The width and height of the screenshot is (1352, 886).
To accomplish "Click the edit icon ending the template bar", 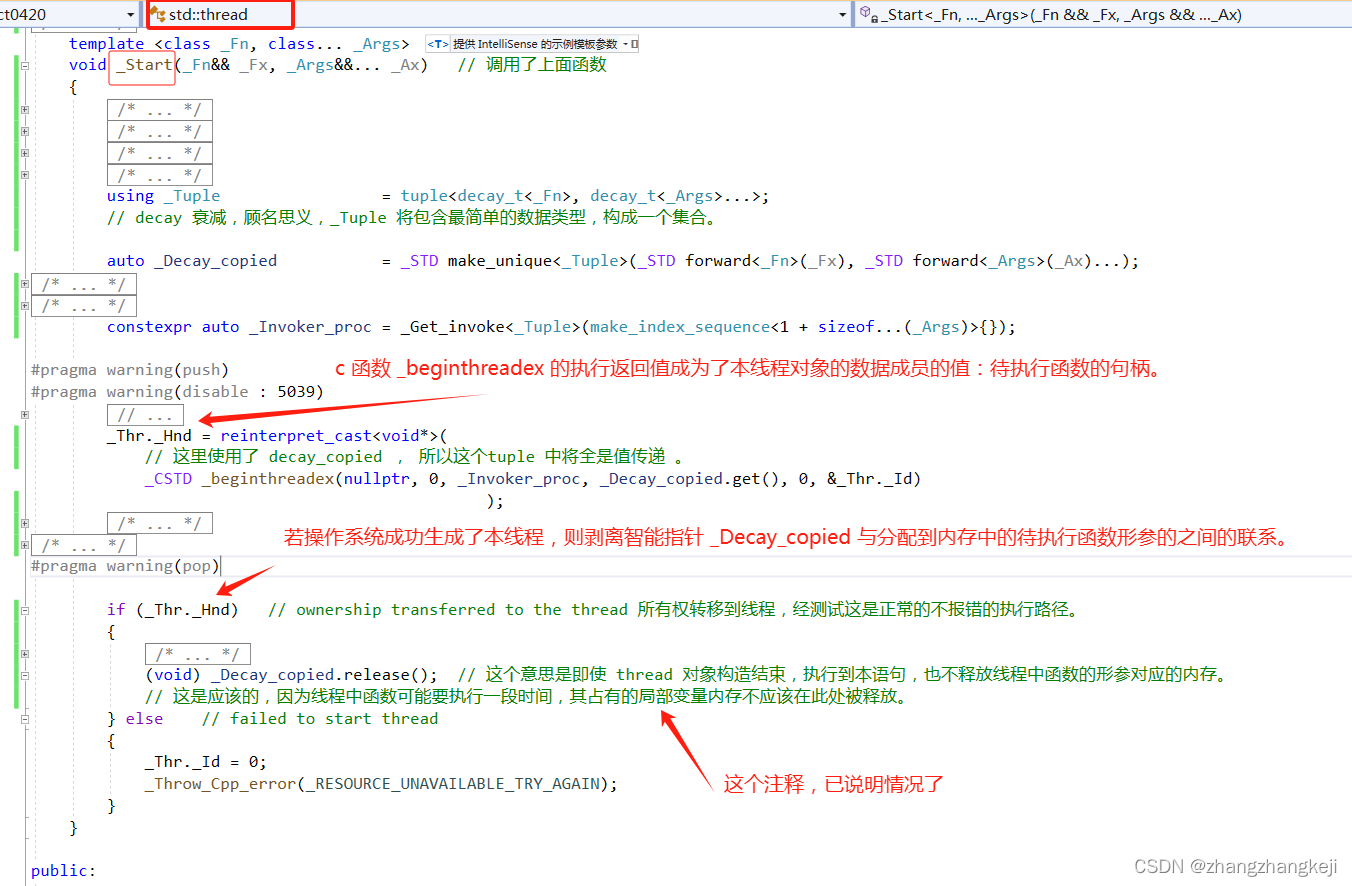I will [x=635, y=44].
